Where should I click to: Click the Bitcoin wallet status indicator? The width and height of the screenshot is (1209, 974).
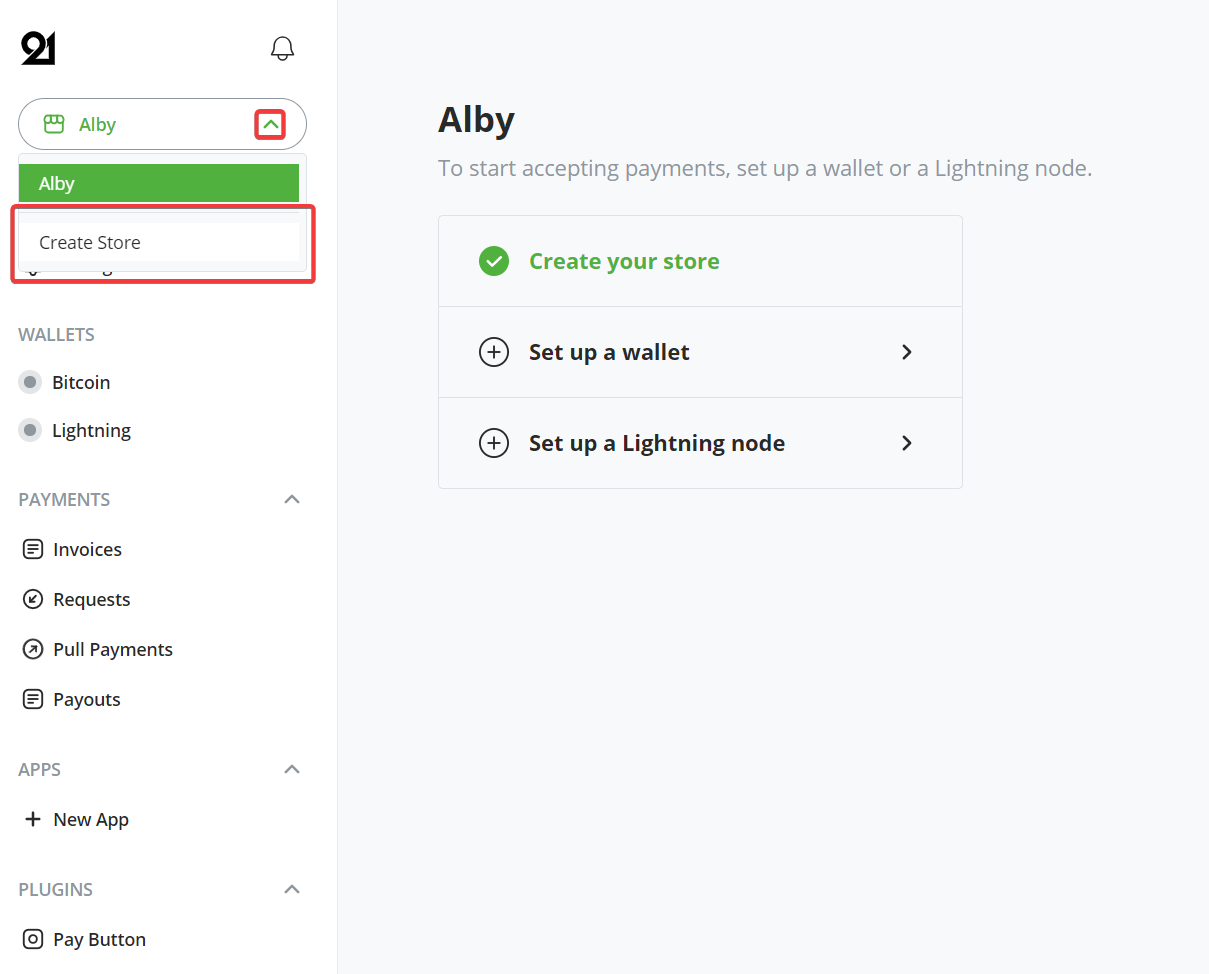(x=31, y=382)
